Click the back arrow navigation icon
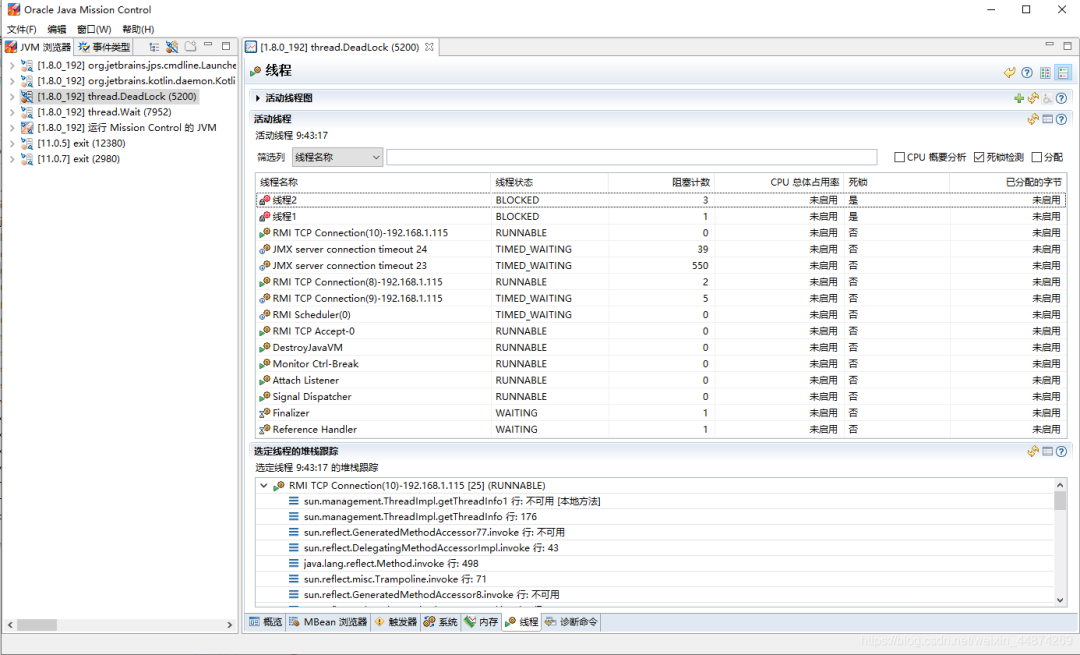Screen dimensions: 1080x655 [1010, 72]
